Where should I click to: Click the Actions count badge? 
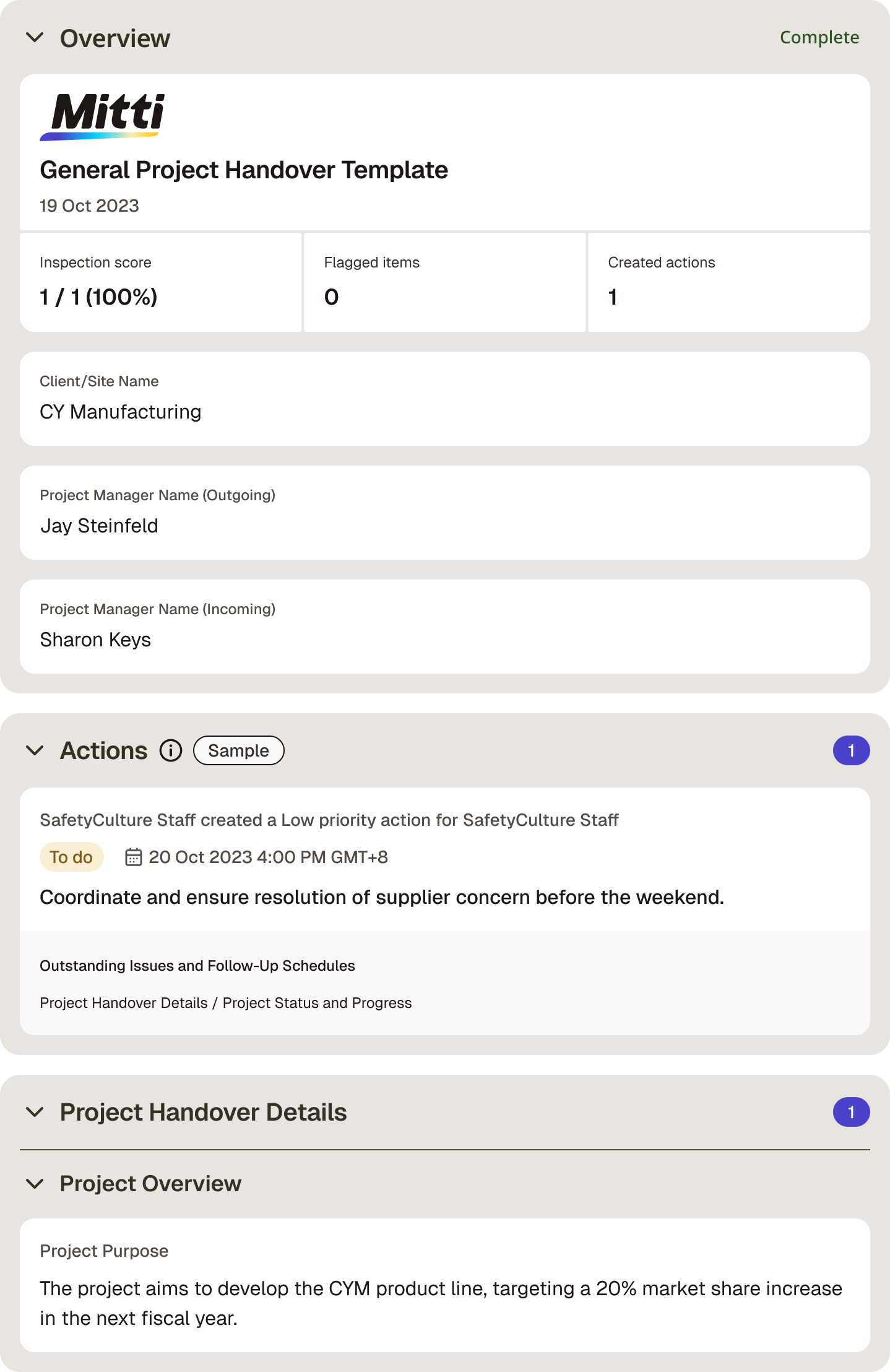[x=851, y=750]
